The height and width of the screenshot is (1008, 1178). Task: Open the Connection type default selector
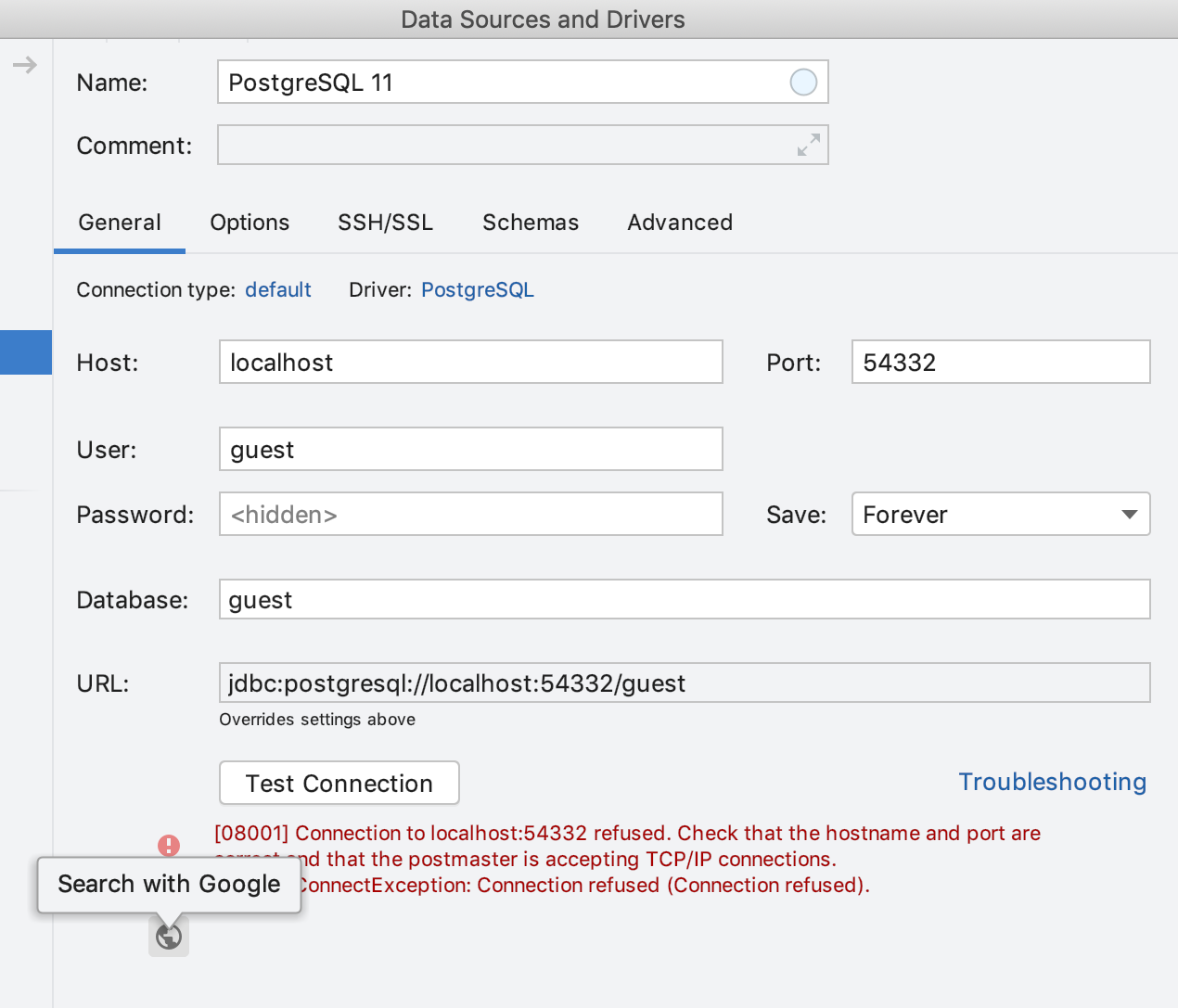coord(277,290)
